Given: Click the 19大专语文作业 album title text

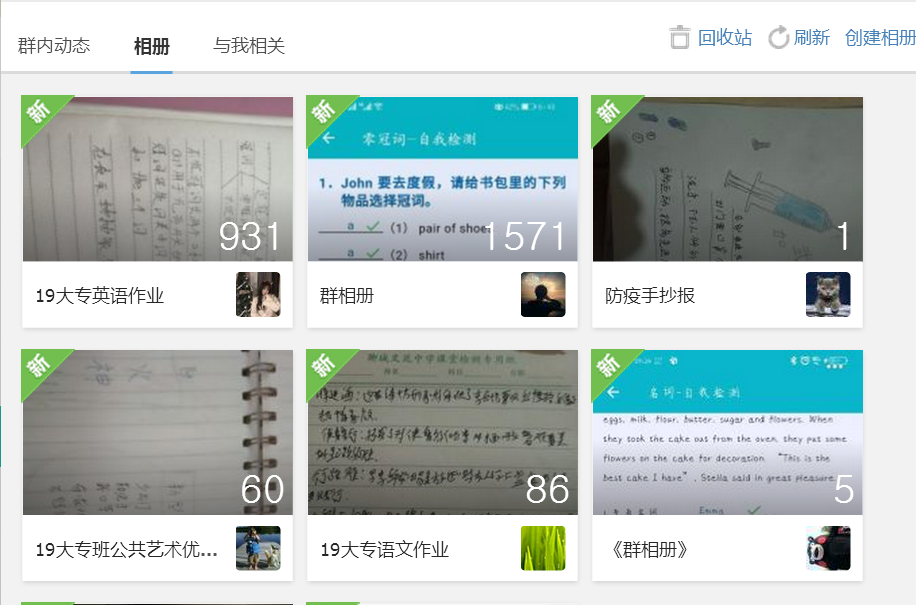Looking at the screenshot, I should (x=384, y=550).
